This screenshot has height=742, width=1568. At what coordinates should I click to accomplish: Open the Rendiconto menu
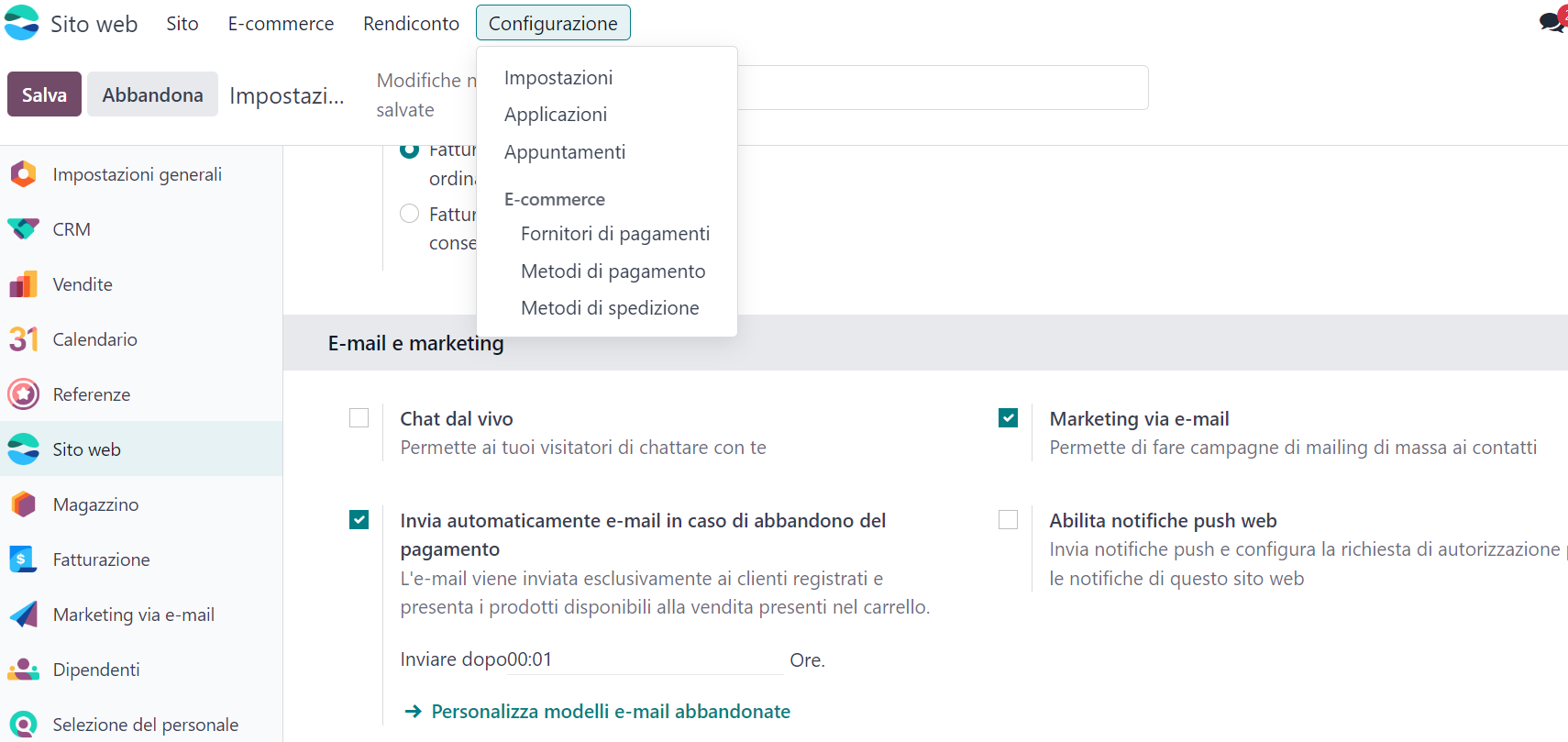pyautogui.click(x=411, y=24)
